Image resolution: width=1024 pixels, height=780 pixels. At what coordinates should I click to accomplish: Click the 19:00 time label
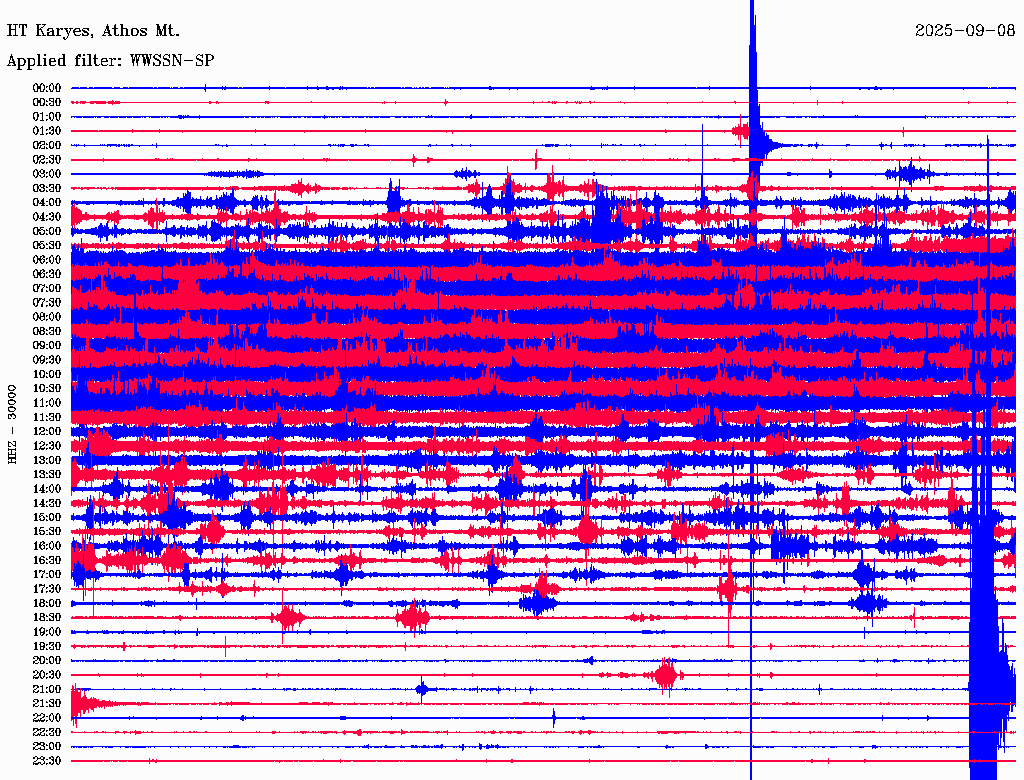pos(47,632)
